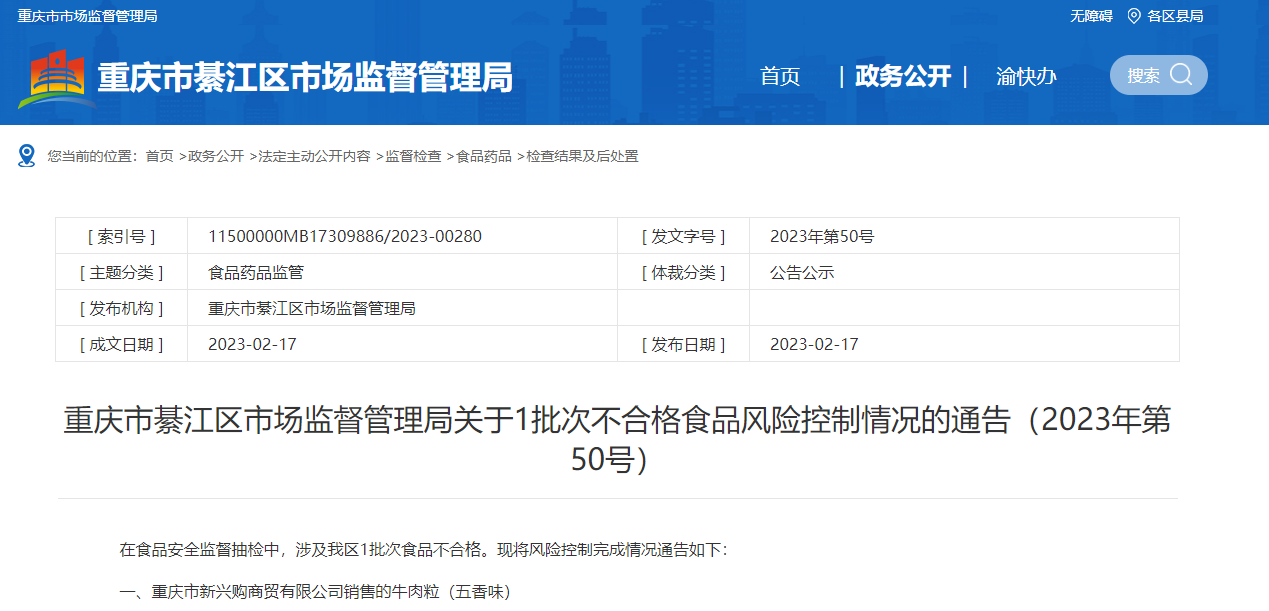Click 政务公开 in the breadcrumb path

pyautogui.click(x=216, y=156)
